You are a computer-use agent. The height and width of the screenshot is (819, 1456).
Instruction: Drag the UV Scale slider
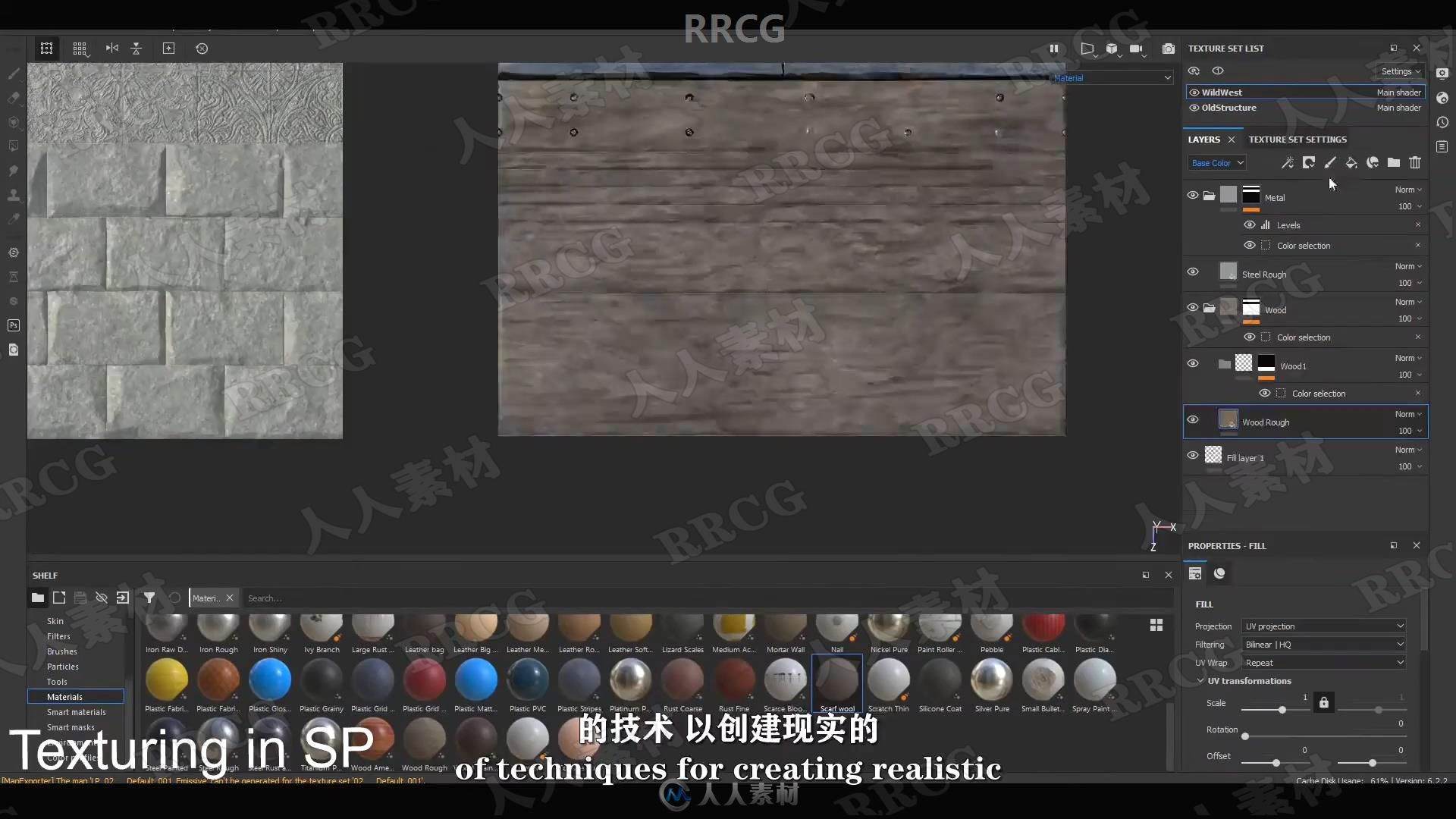coord(1282,710)
